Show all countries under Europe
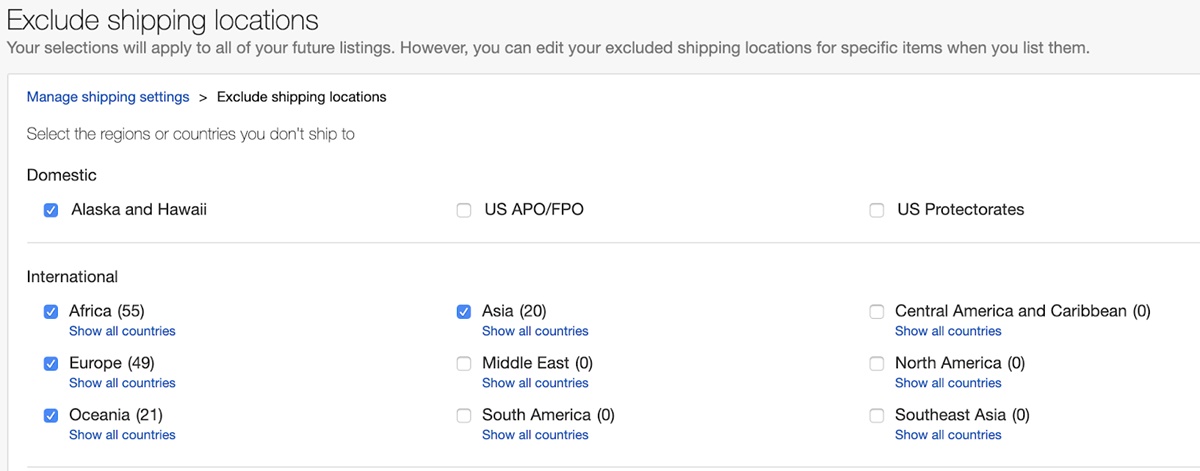This screenshot has width=1200, height=471. [x=122, y=383]
